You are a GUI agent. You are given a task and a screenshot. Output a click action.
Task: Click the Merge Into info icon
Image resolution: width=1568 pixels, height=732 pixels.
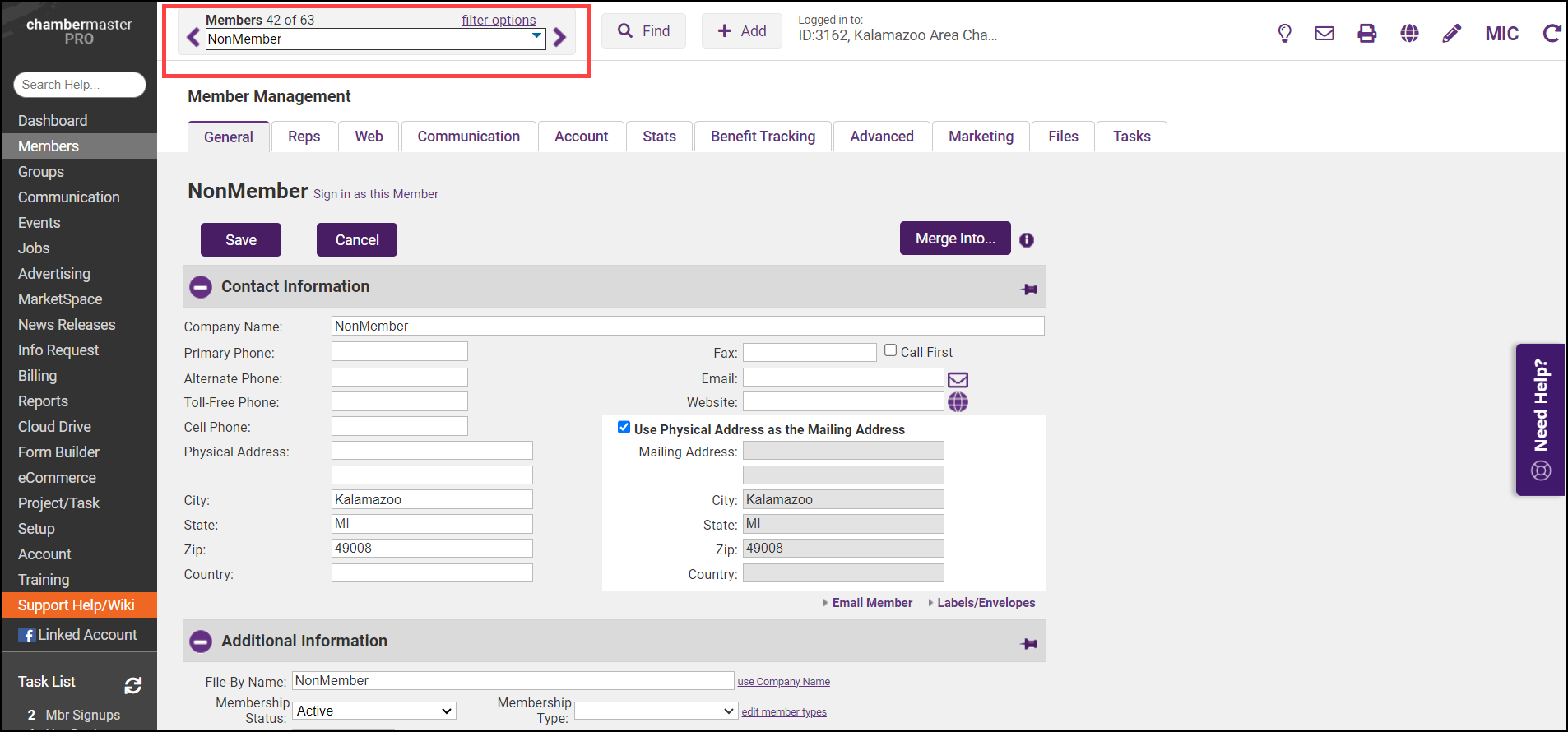coord(1027,240)
